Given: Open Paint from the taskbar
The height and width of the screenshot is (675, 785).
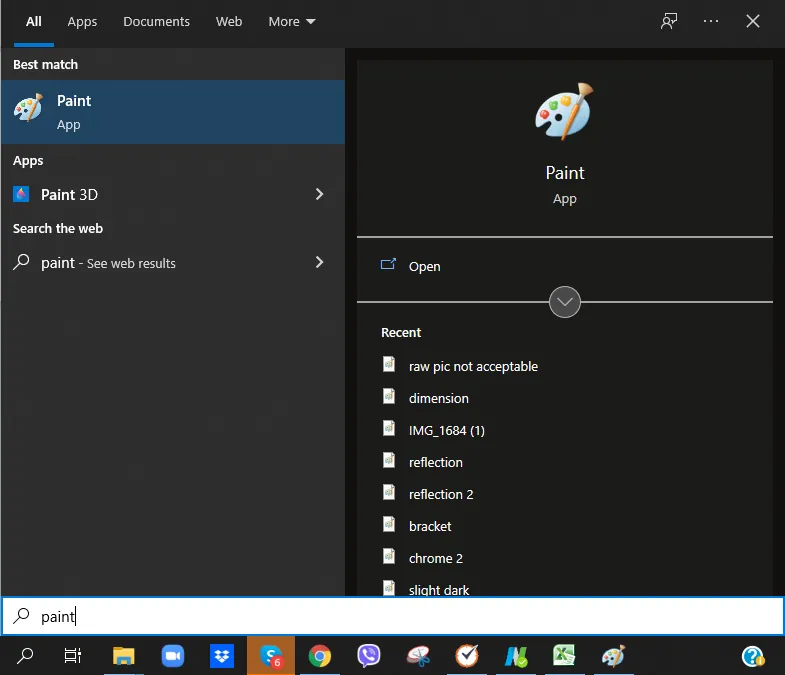Looking at the screenshot, I should [613, 655].
